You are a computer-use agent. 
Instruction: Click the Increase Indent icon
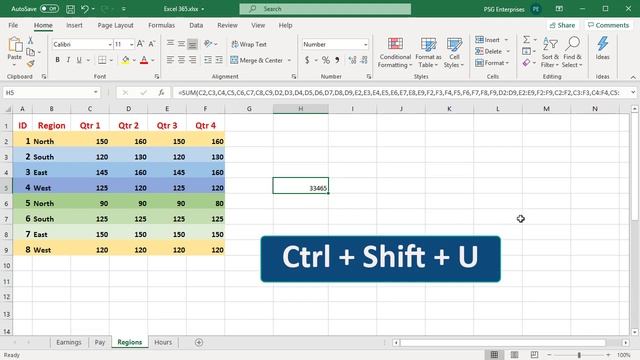point(219,60)
